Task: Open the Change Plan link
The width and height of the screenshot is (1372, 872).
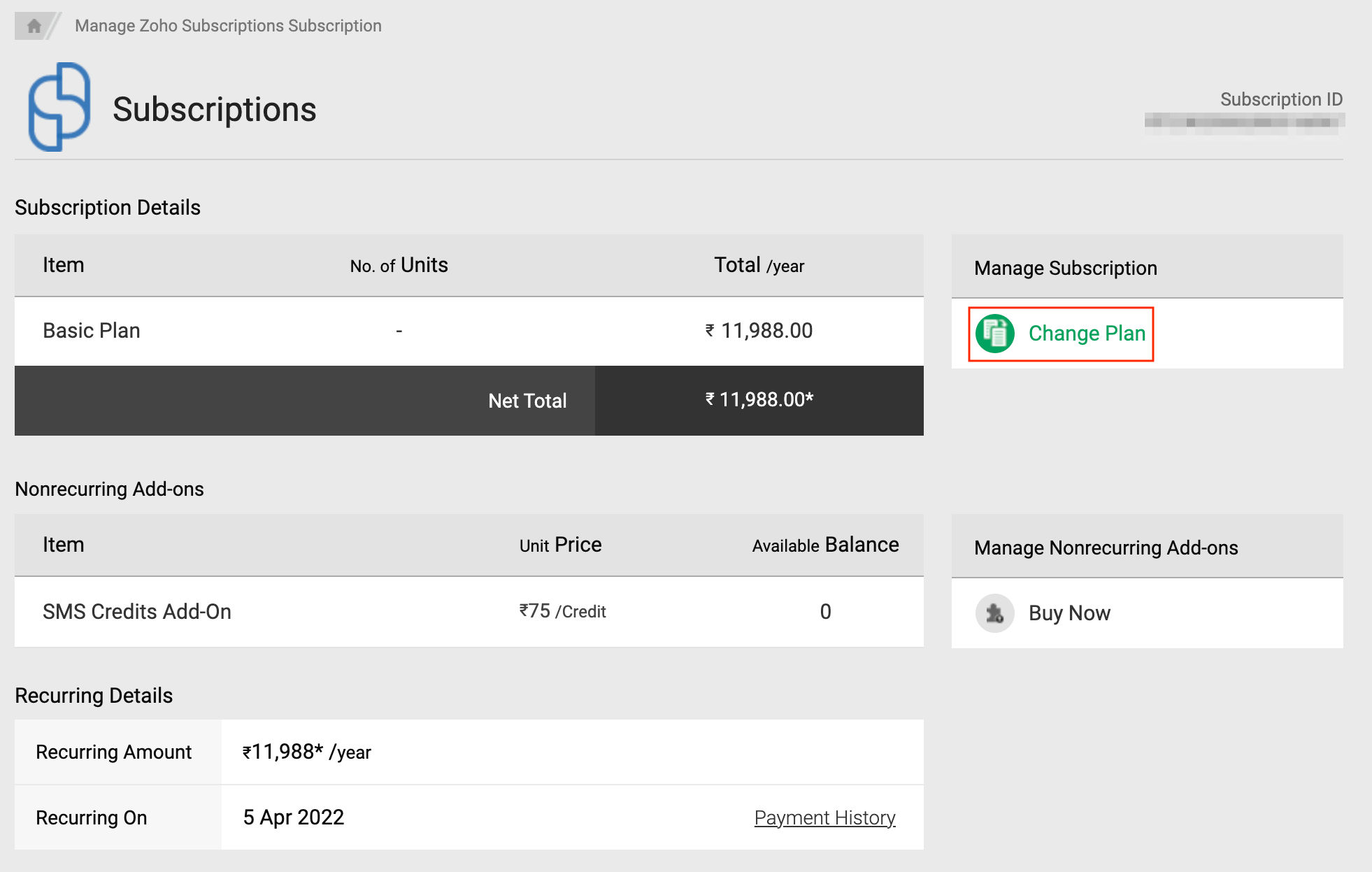Action: (1086, 334)
